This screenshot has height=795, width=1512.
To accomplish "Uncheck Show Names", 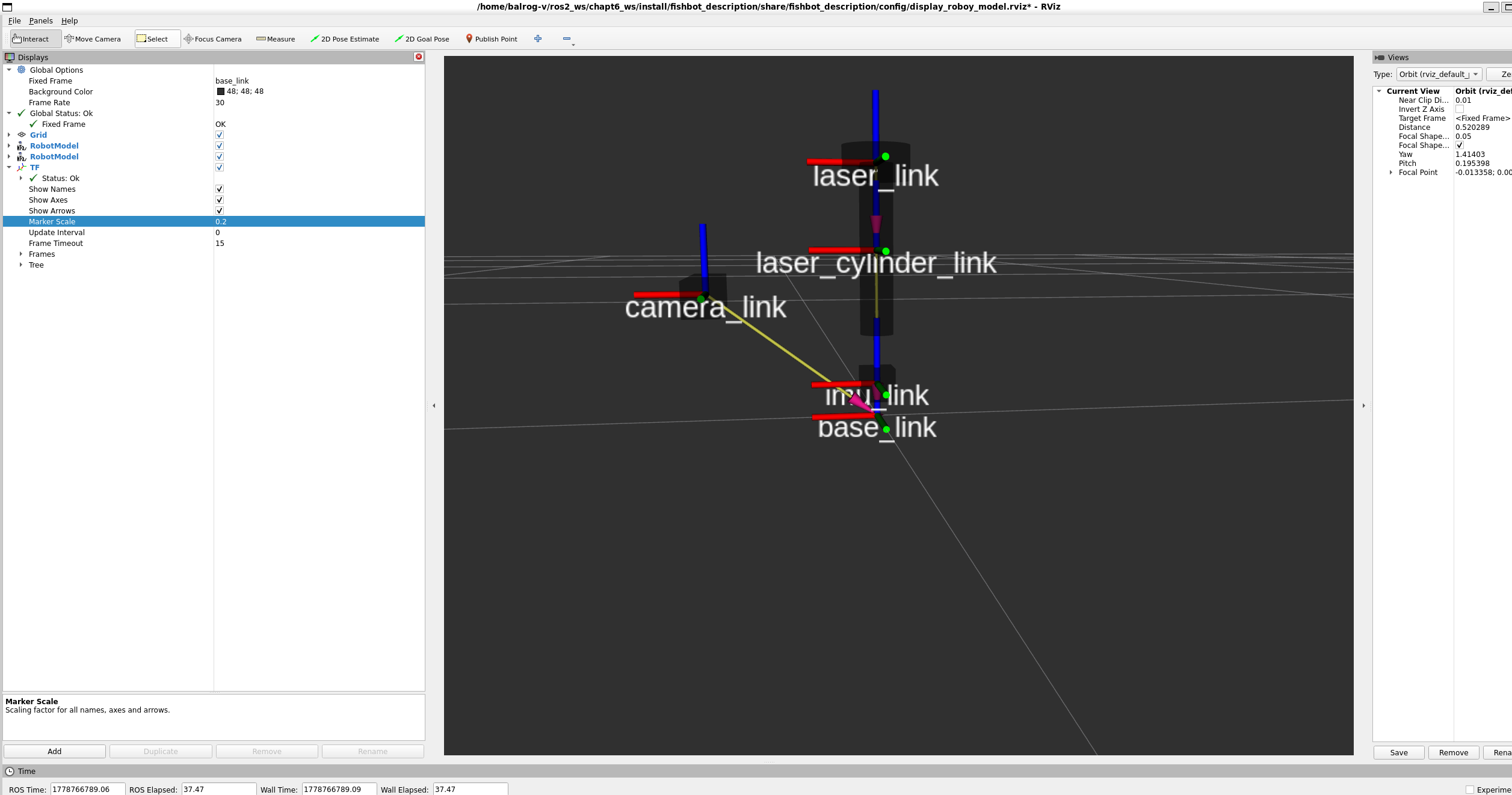I will (220, 189).
